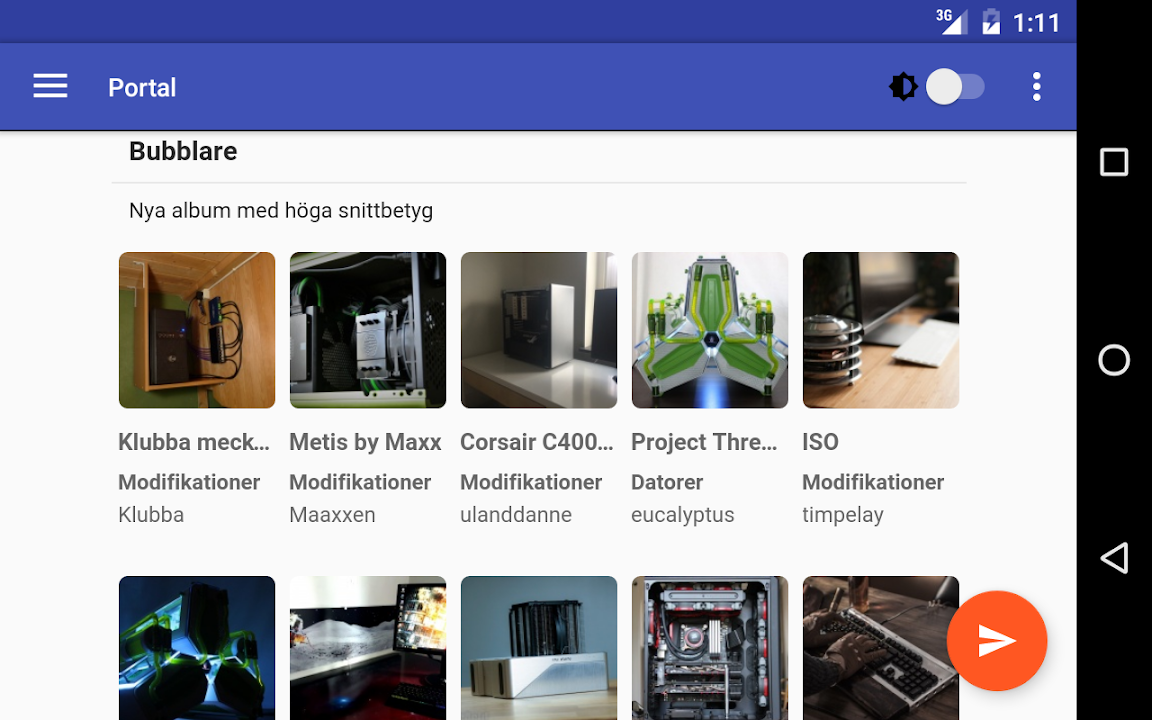Viewport: 1152px width, 720px height.
Task: Tap the ISO album title
Action: pyautogui.click(x=820, y=442)
